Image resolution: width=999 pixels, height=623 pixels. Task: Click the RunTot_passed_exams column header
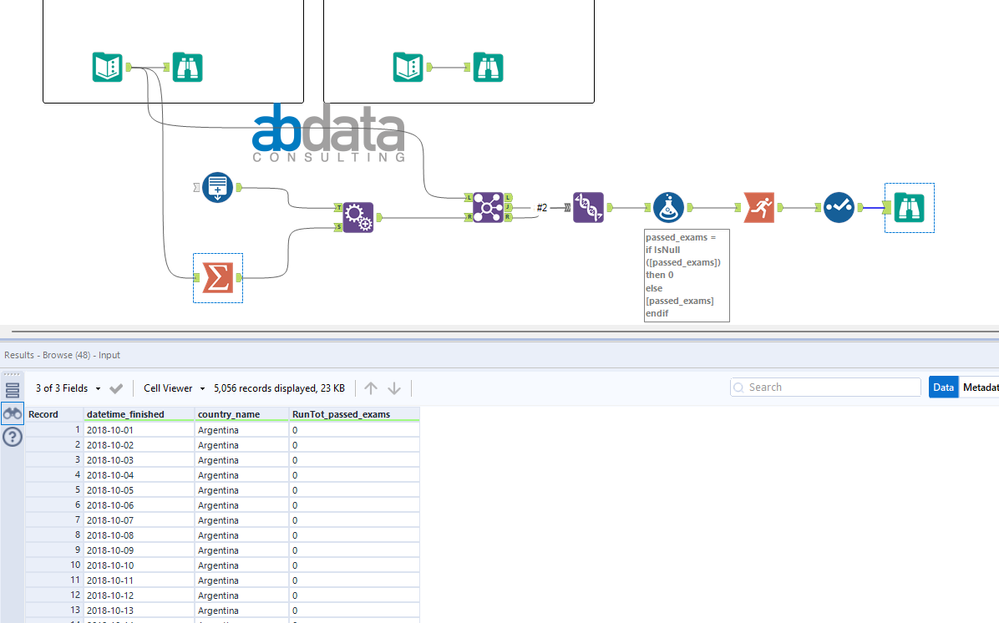[354, 414]
